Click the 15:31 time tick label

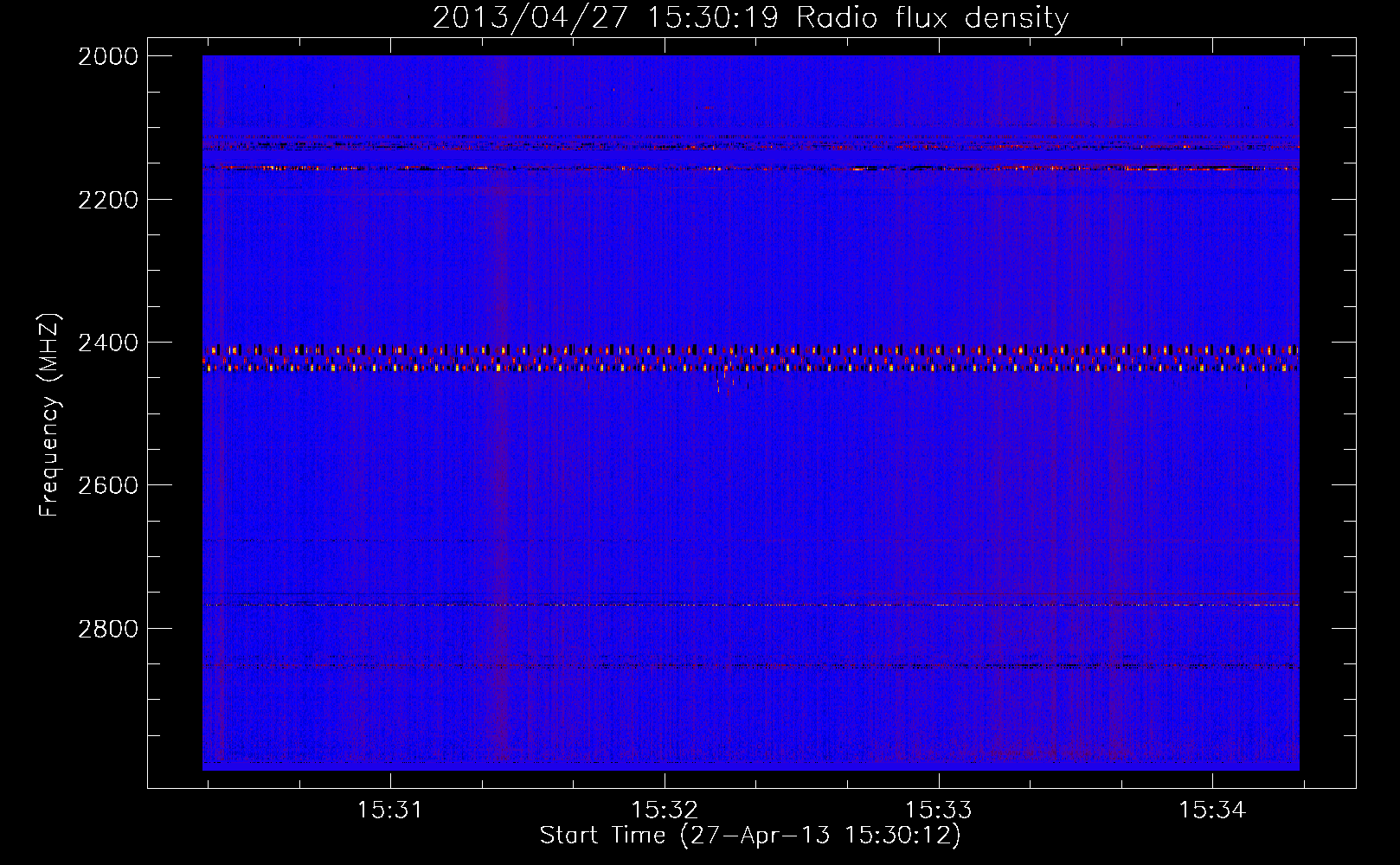(x=389, y=810)
